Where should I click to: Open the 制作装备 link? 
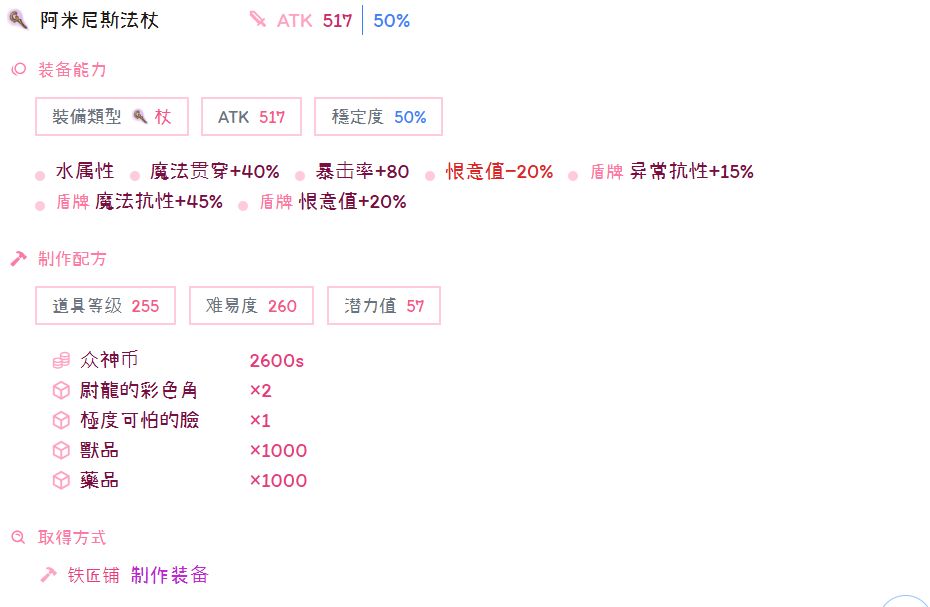pyautogui.click(x=169, y=575)
